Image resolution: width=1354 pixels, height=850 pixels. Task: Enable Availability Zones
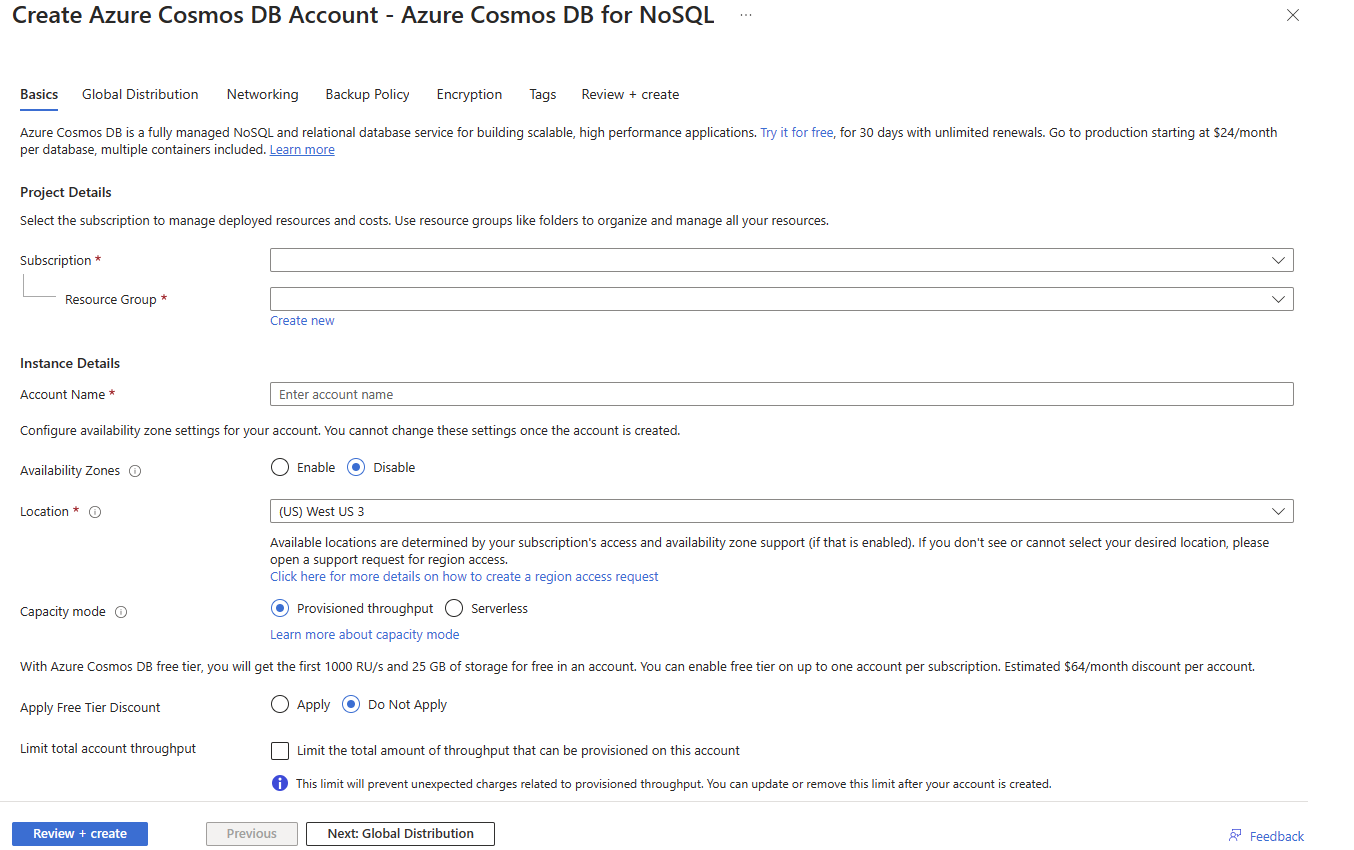[x=279, y=466]
